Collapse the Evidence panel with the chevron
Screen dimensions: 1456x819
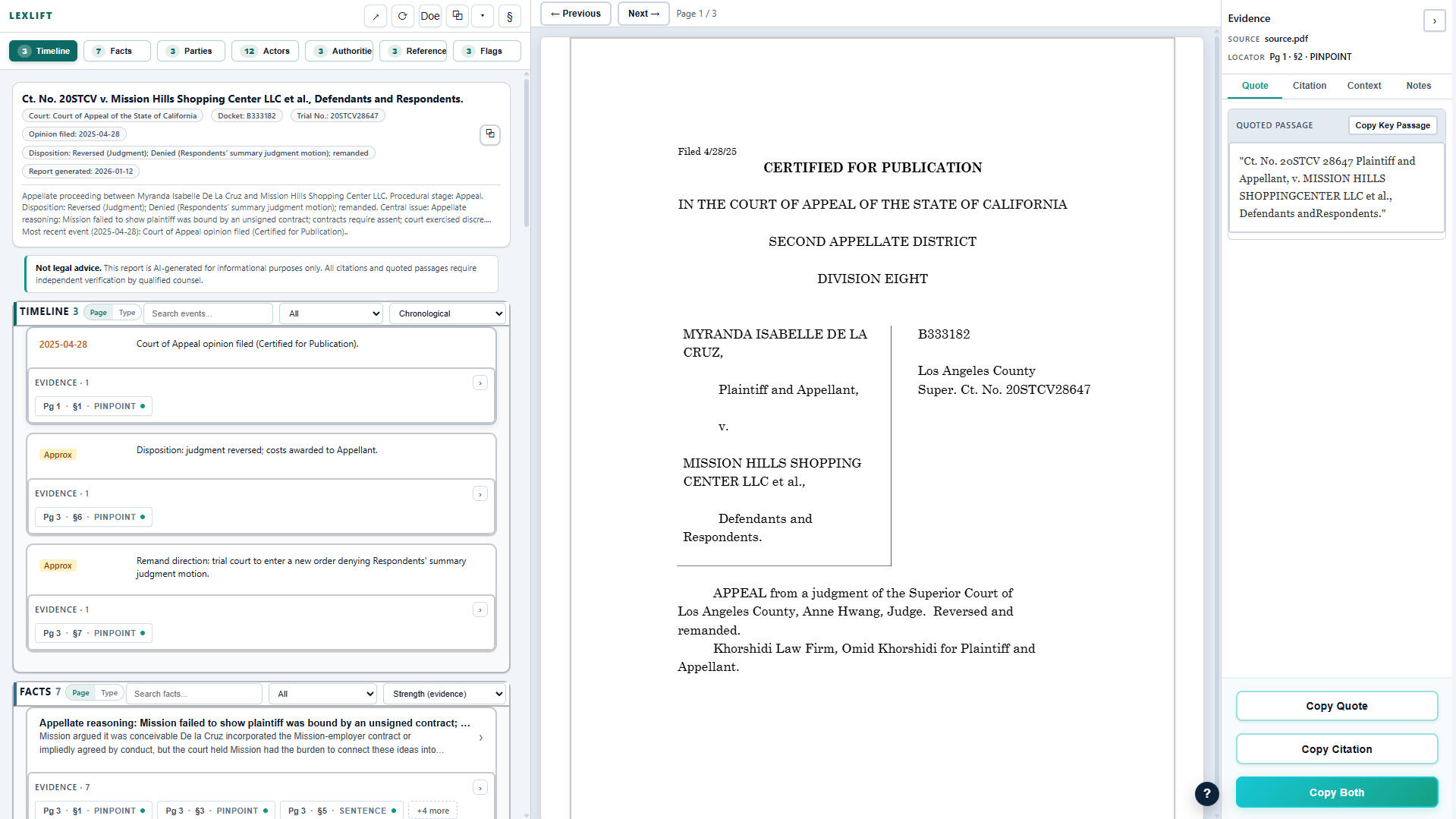(1433, 20)
